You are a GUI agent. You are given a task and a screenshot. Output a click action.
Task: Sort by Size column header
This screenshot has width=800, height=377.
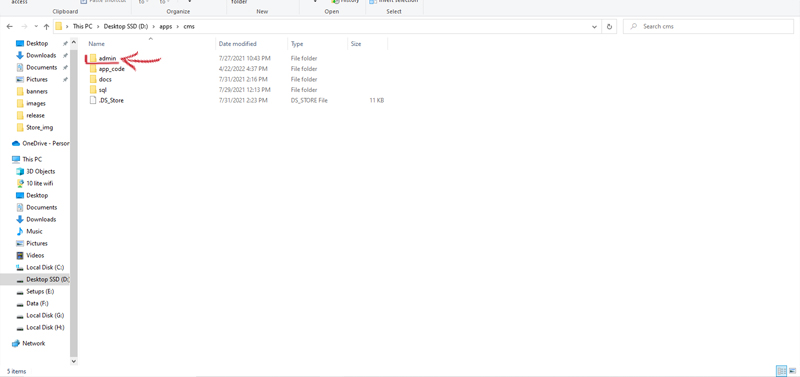(356, 44)
